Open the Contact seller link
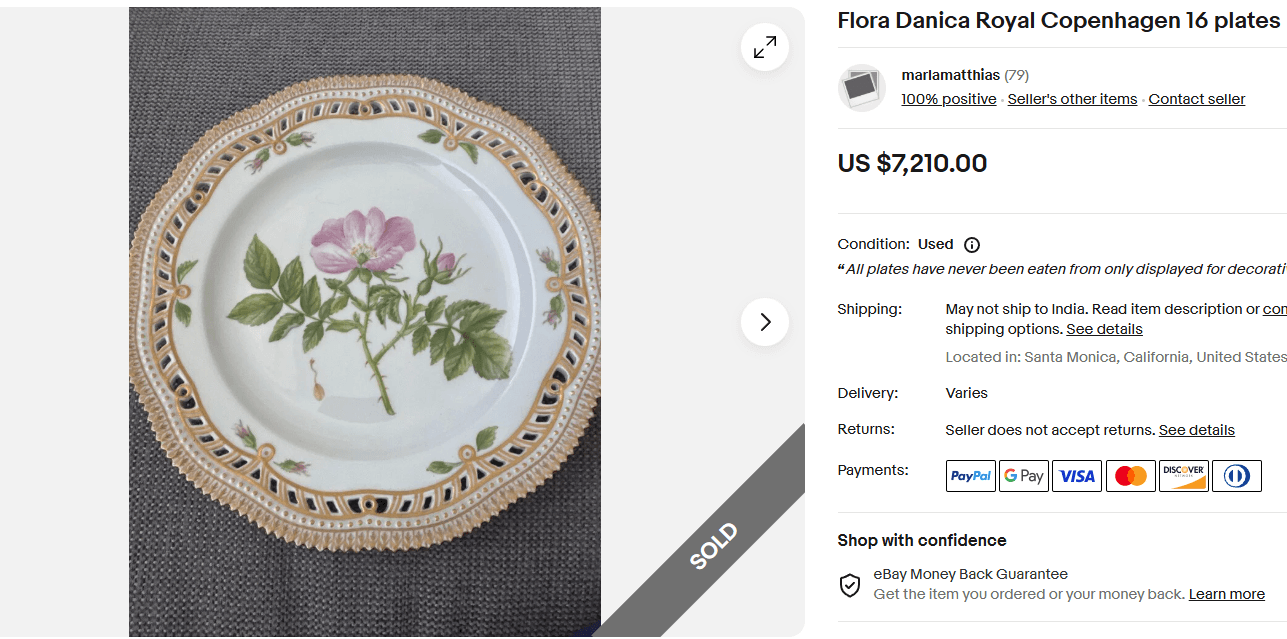The width and height of the screenshot is (1287, 639). (x=1196, y=99)
